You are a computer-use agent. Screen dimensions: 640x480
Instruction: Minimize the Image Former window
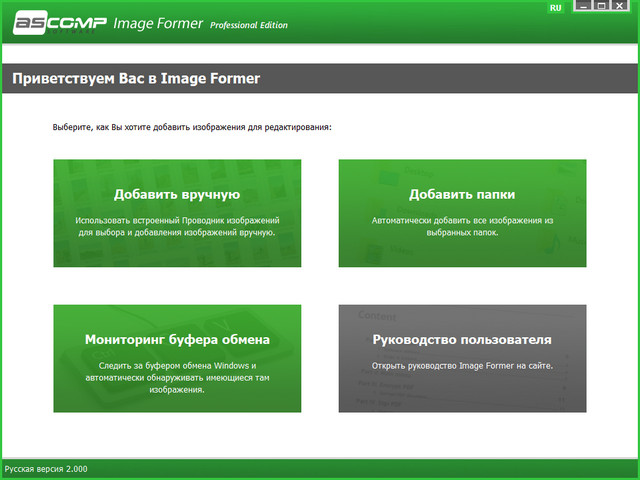(579, 7)
